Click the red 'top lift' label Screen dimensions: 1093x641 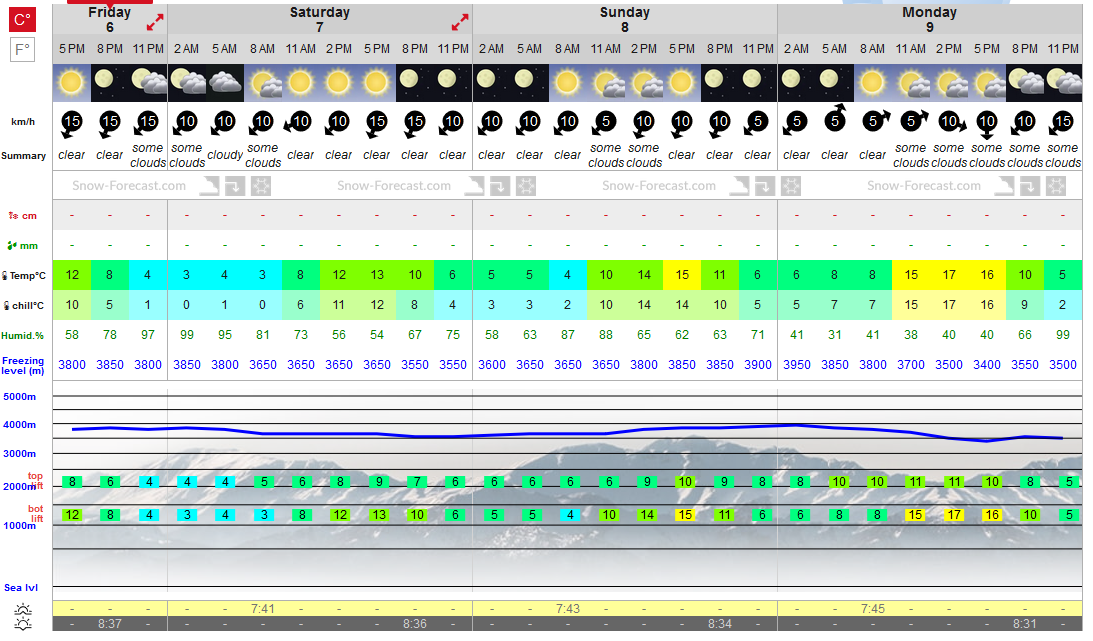click(36, 481)
